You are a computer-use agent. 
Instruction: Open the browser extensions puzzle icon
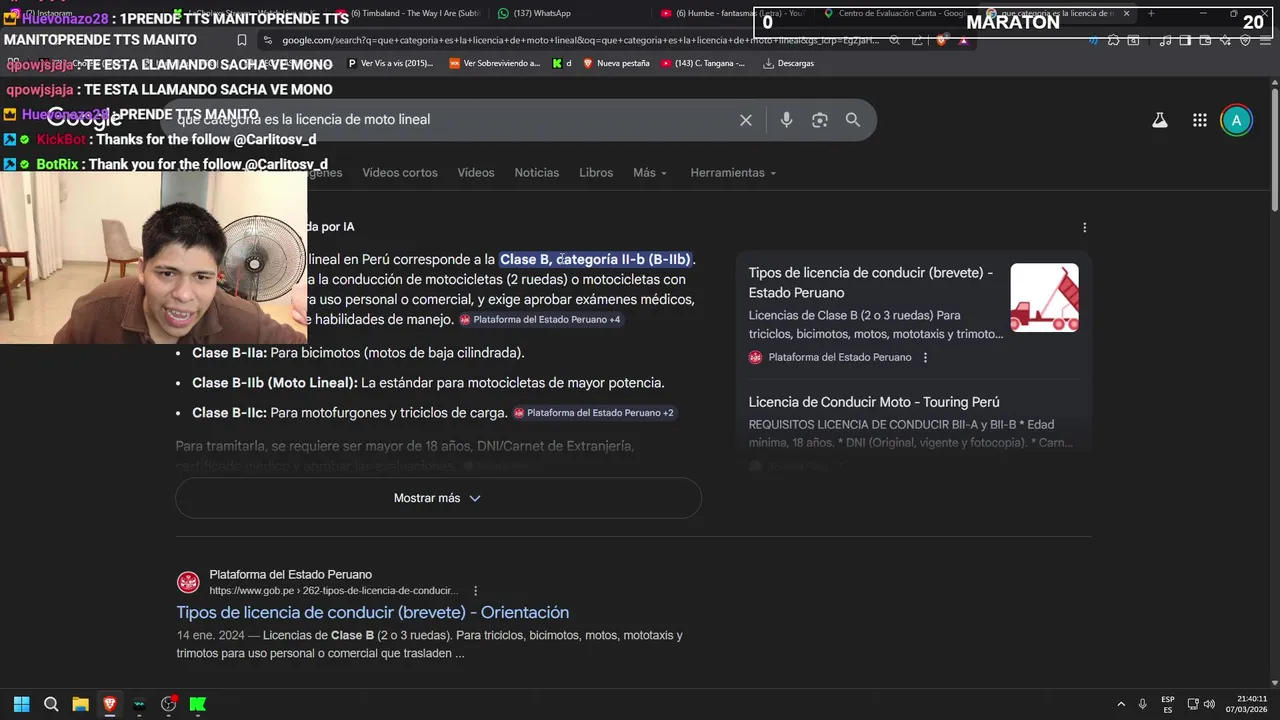[1113, 40]
